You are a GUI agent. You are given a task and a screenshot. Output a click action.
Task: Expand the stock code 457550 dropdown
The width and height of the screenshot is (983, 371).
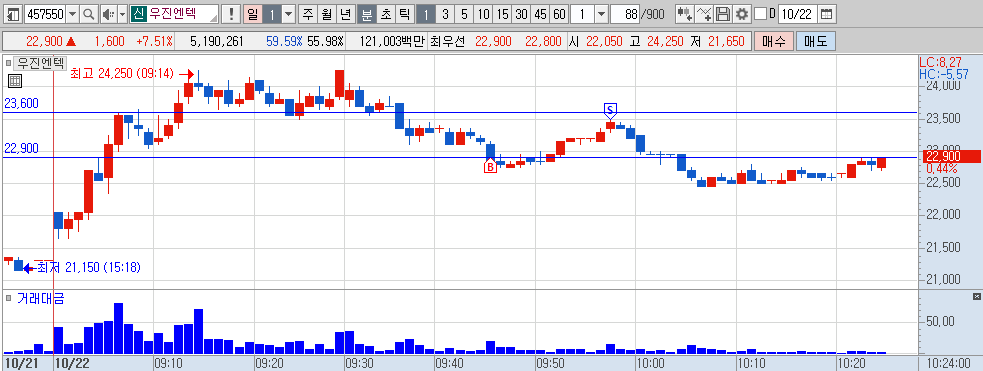[x=72, y=14]
